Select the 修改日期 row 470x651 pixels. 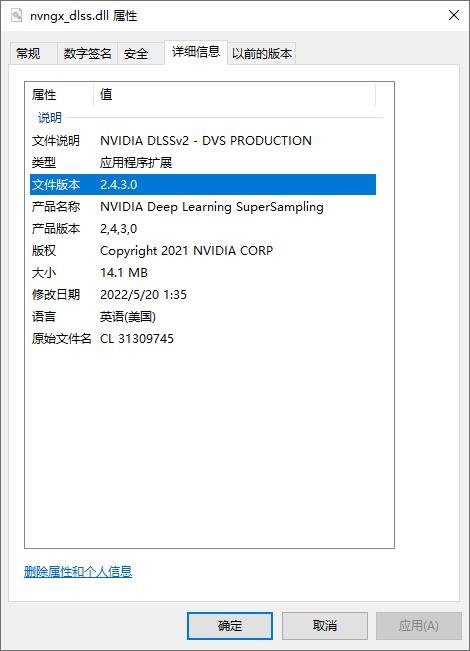(x=203, y=294)
